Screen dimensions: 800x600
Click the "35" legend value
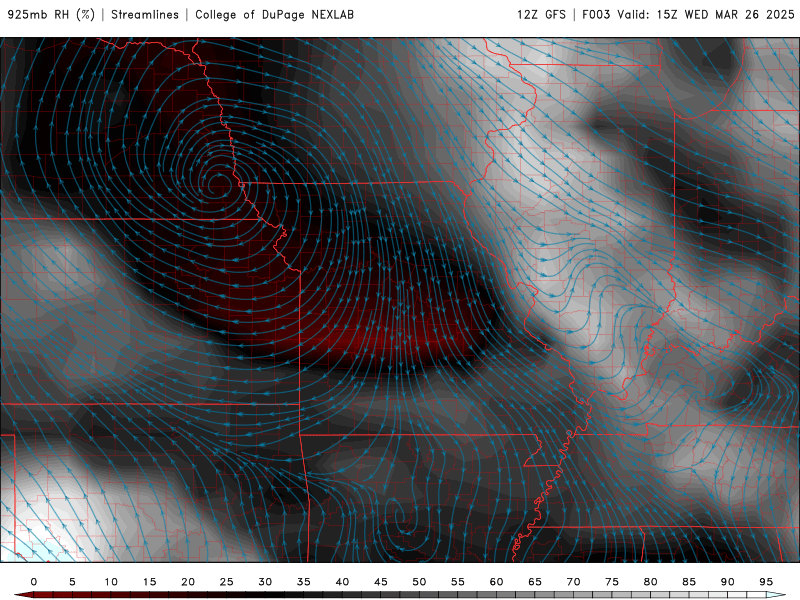[304, 582]
